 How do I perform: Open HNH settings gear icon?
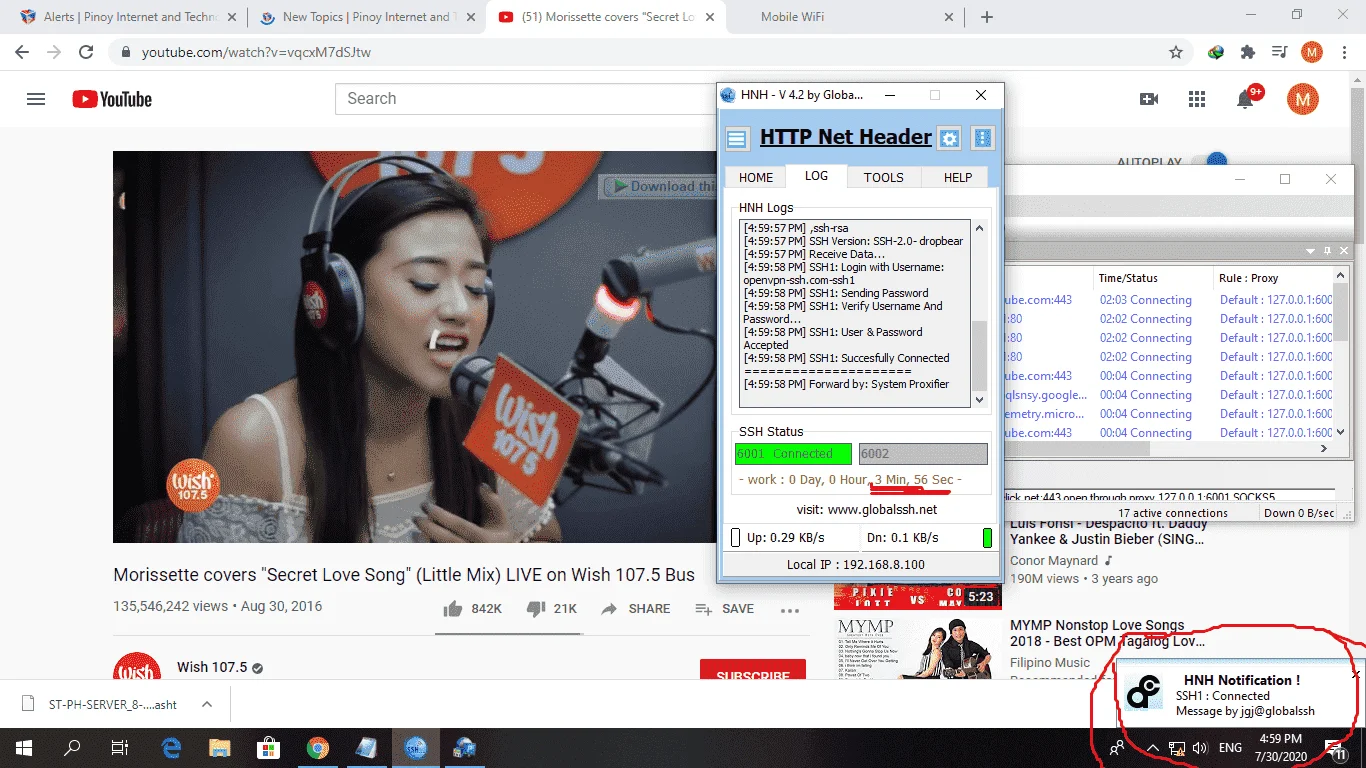click(949, 138)
